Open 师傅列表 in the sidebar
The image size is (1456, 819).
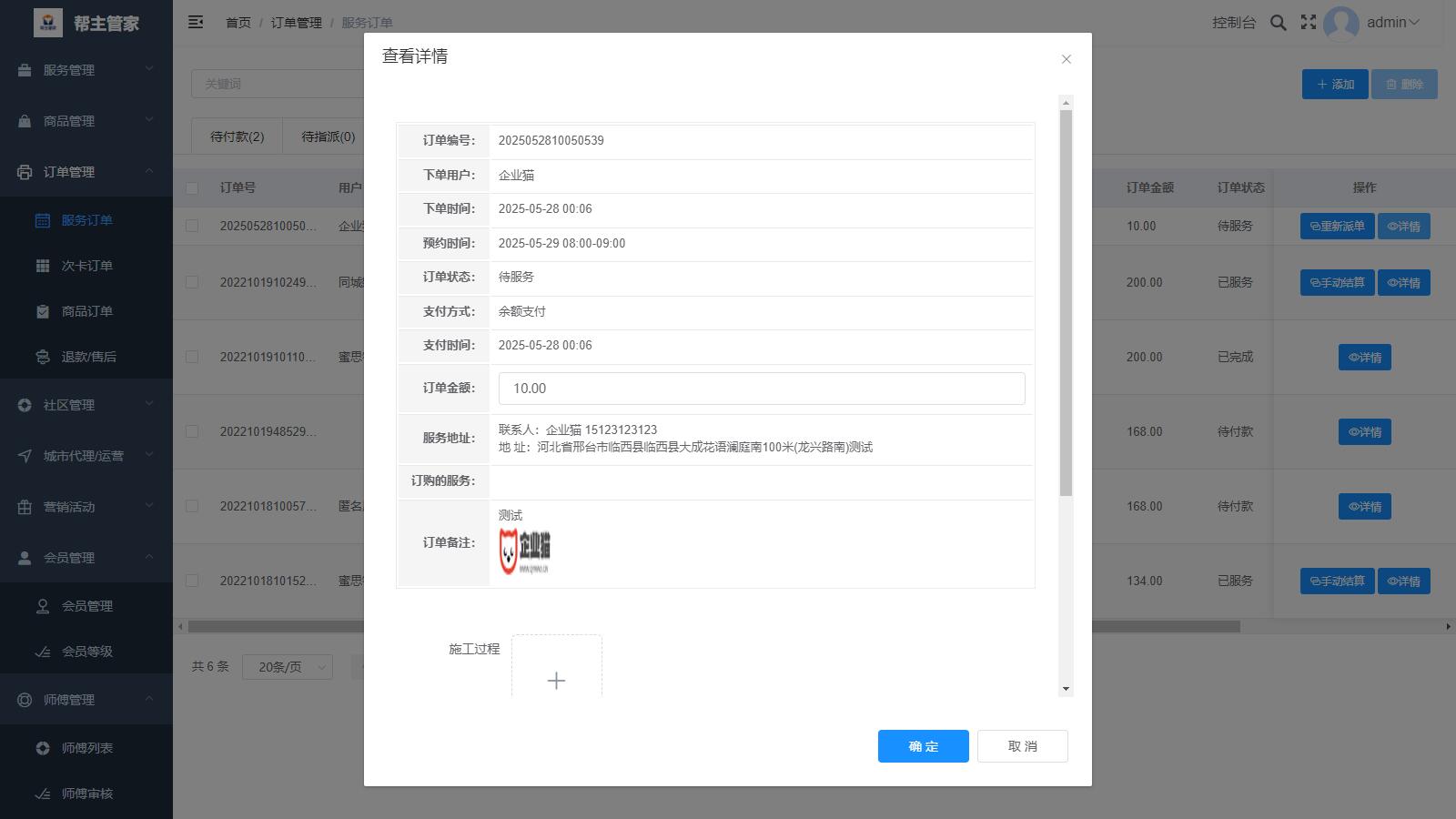coord(86,748)
